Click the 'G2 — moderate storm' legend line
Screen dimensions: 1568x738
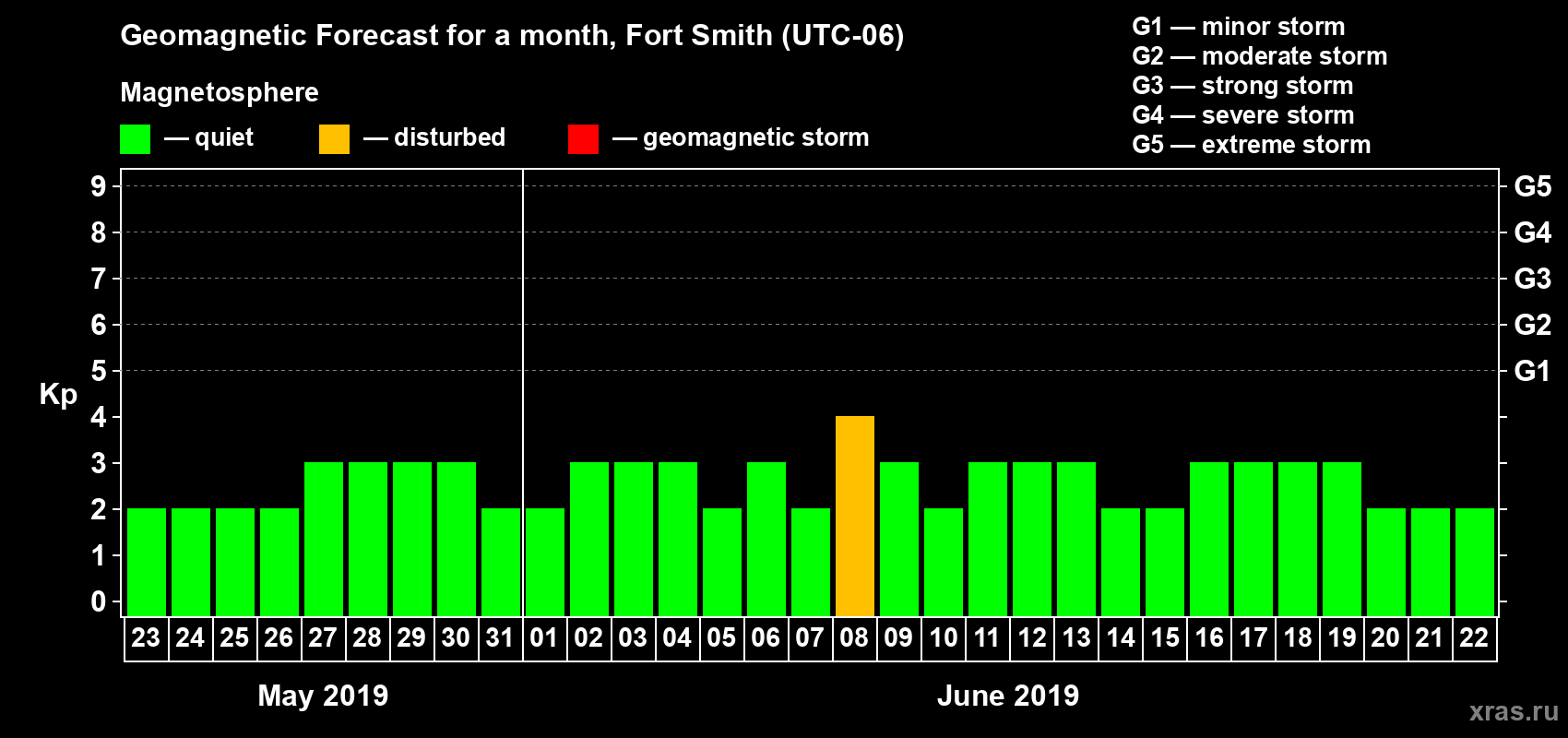coord(1260,56)
